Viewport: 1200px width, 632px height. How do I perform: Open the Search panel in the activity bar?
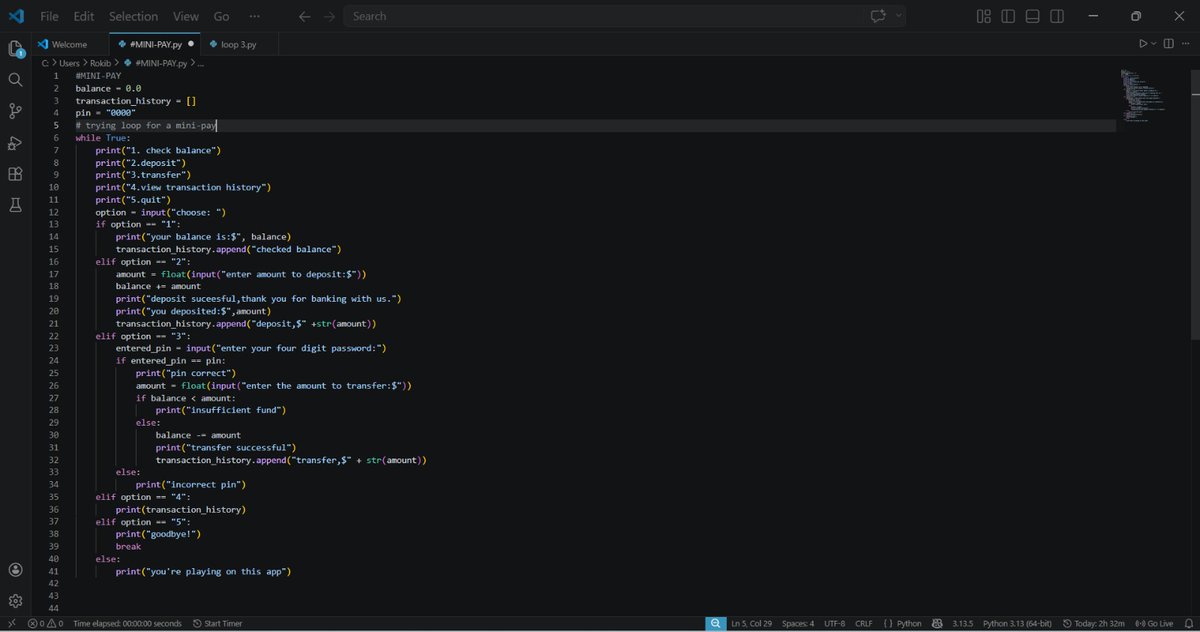click(x=15, y=79)
